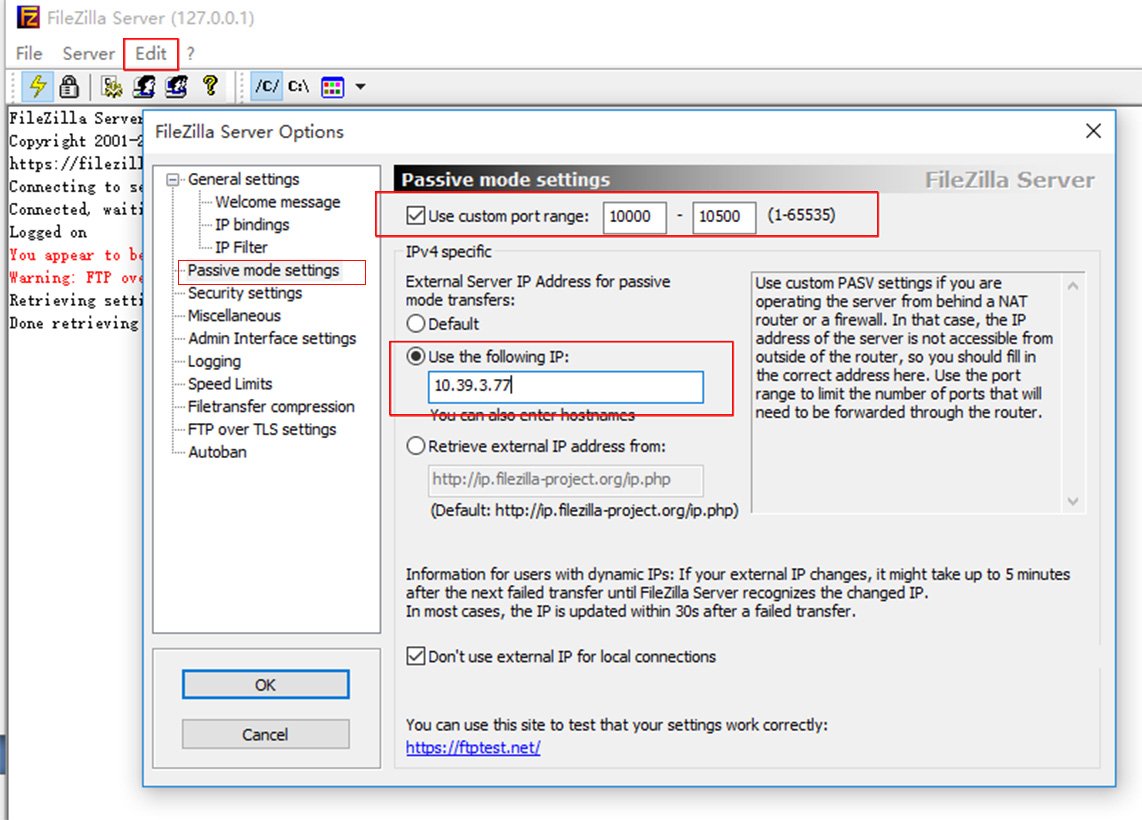Click help text scrollbar down arrow

tap(1073, 501)
